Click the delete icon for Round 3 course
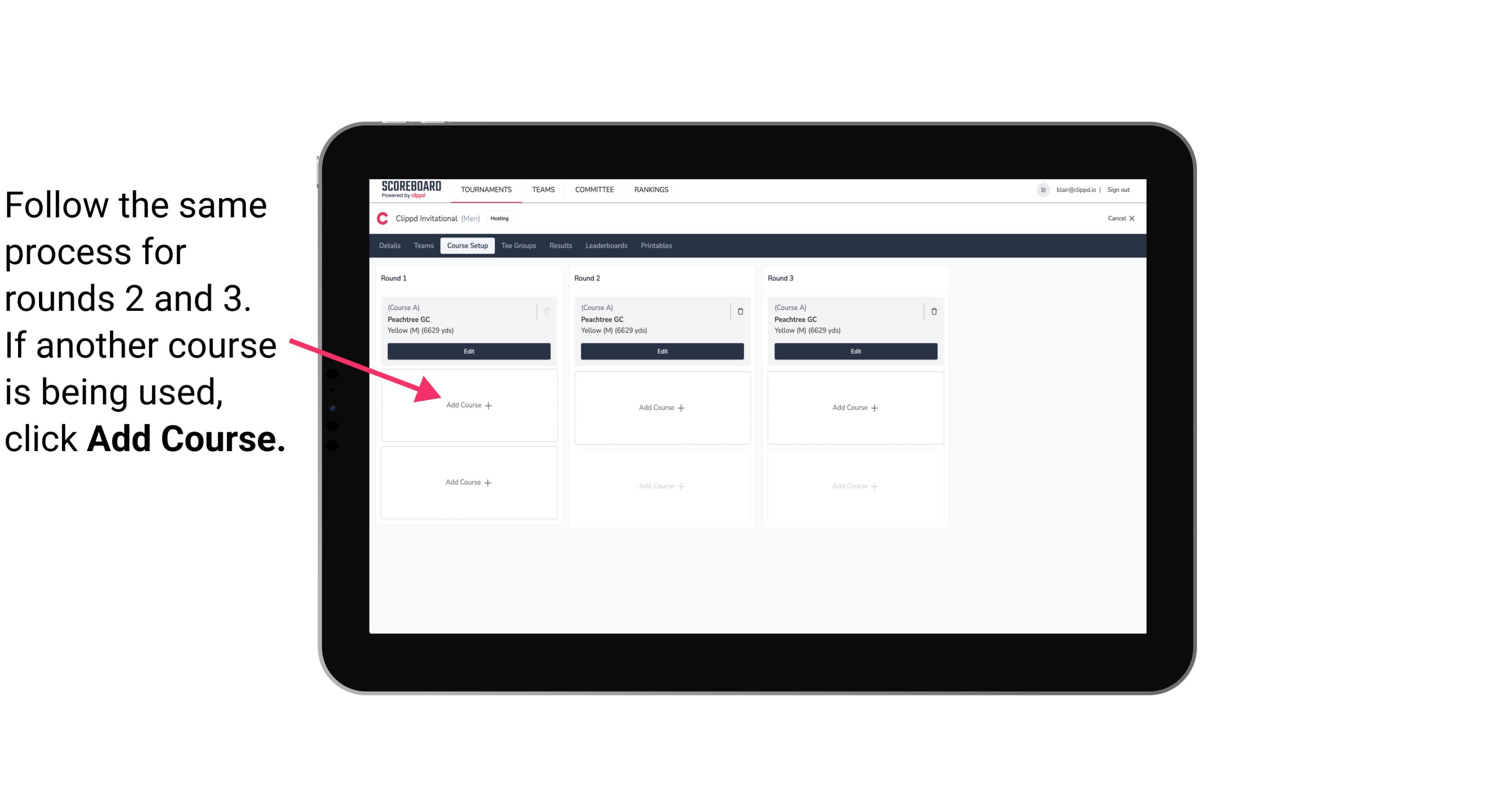Viewport: 1510px width, 812px height. pyautogui.click(x=930, y=311)
